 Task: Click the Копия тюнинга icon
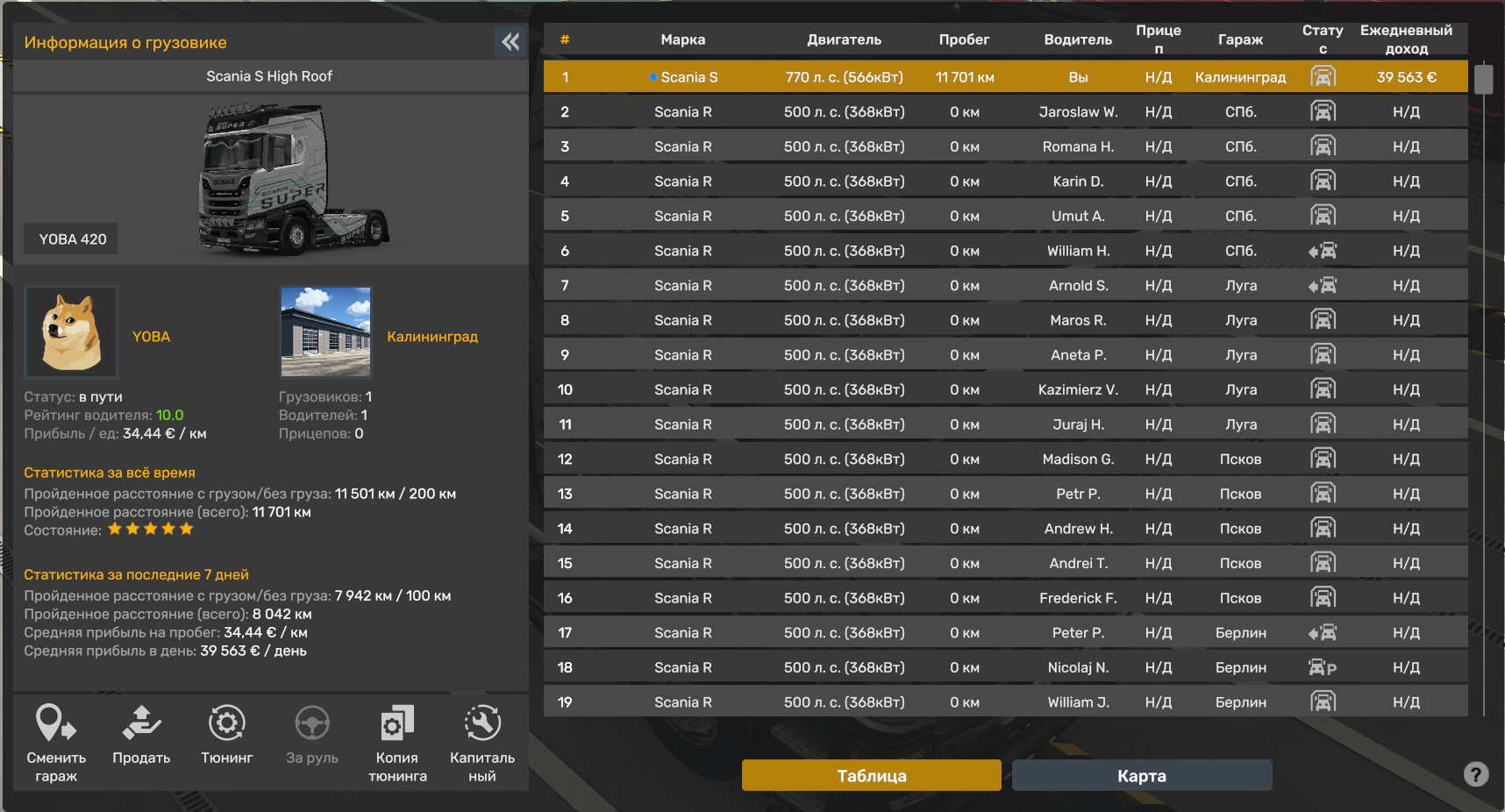click(397, 723)
